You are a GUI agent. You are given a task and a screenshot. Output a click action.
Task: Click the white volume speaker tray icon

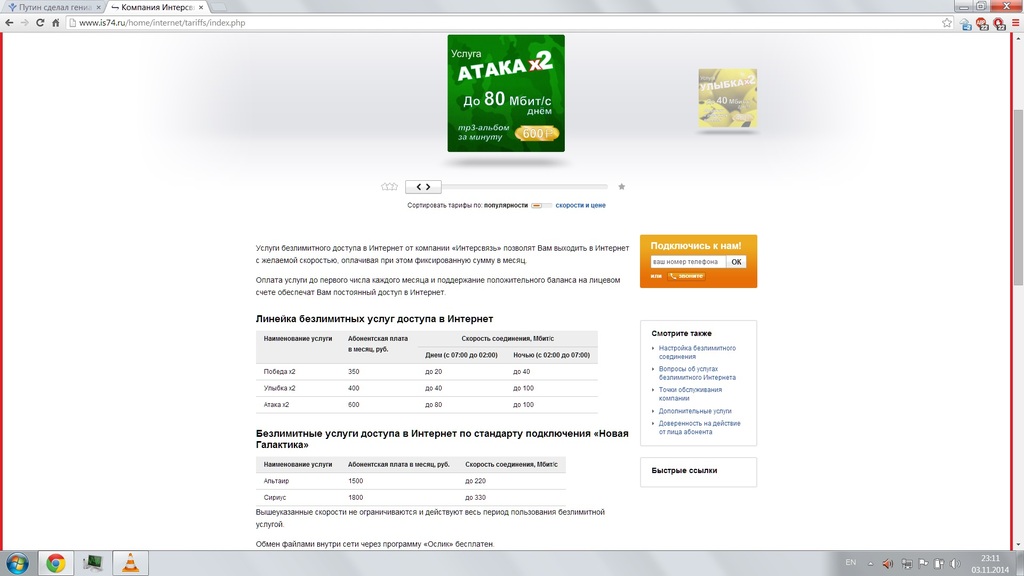[x=955, y=564]
